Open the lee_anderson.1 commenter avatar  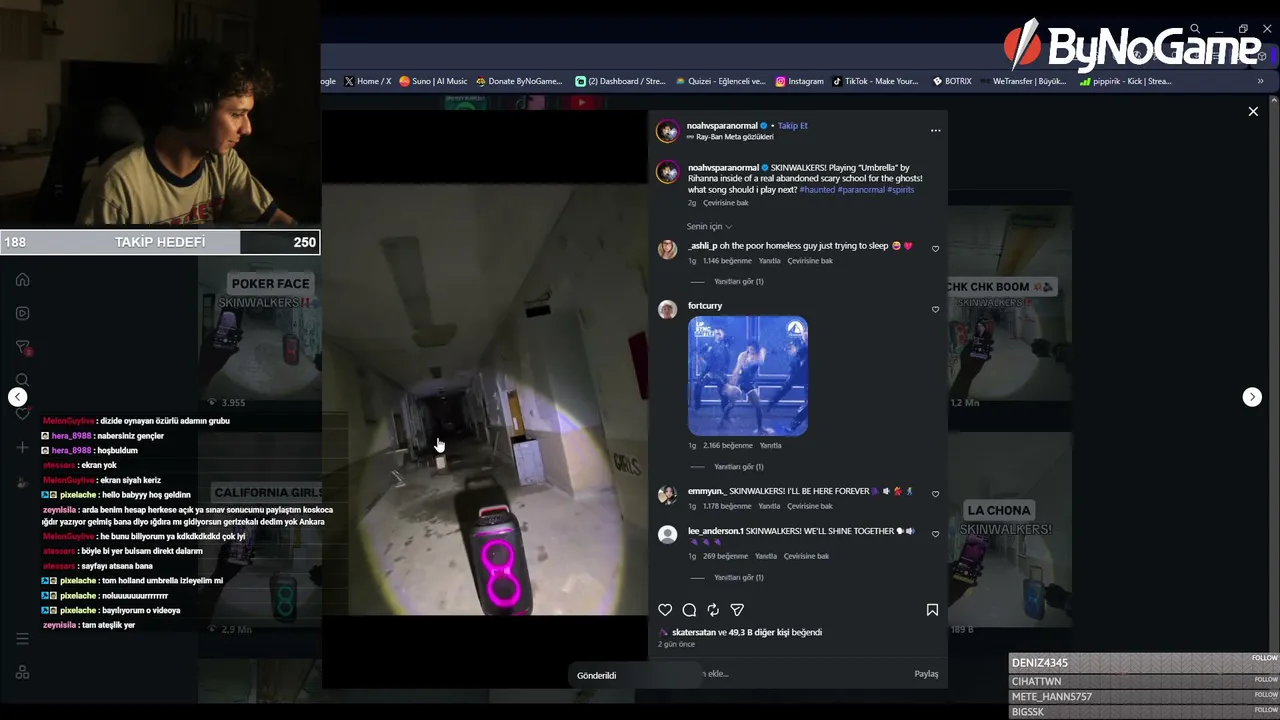667,535
